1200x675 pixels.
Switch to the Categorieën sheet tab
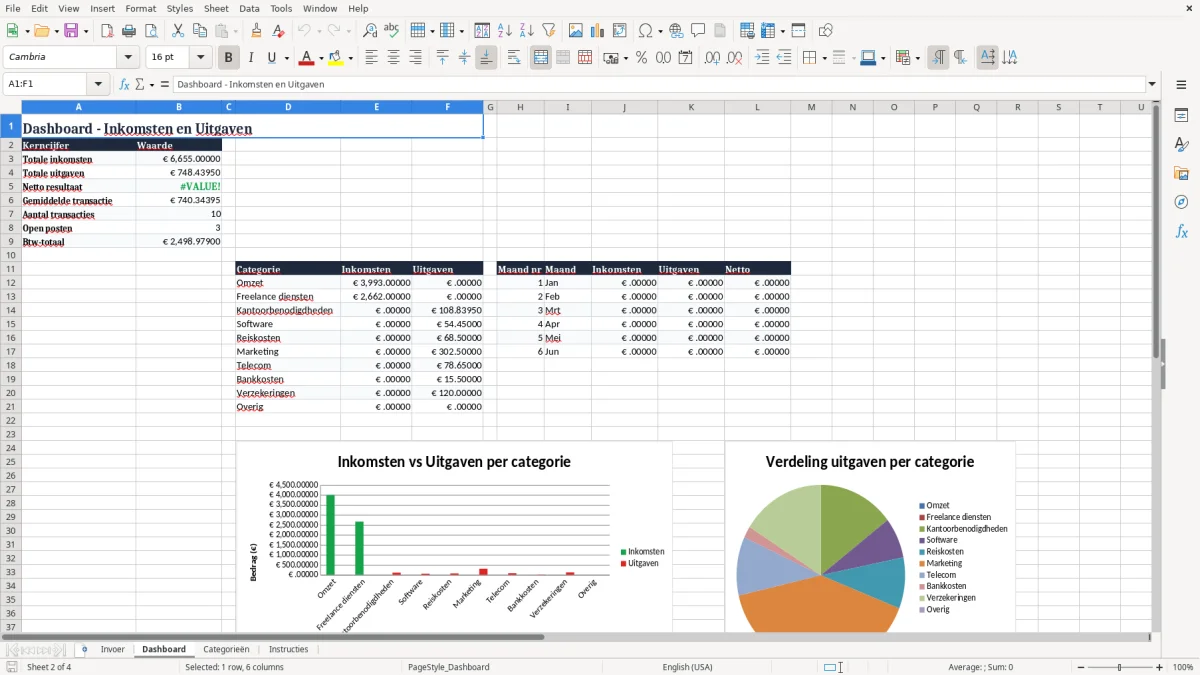point(226,649)
